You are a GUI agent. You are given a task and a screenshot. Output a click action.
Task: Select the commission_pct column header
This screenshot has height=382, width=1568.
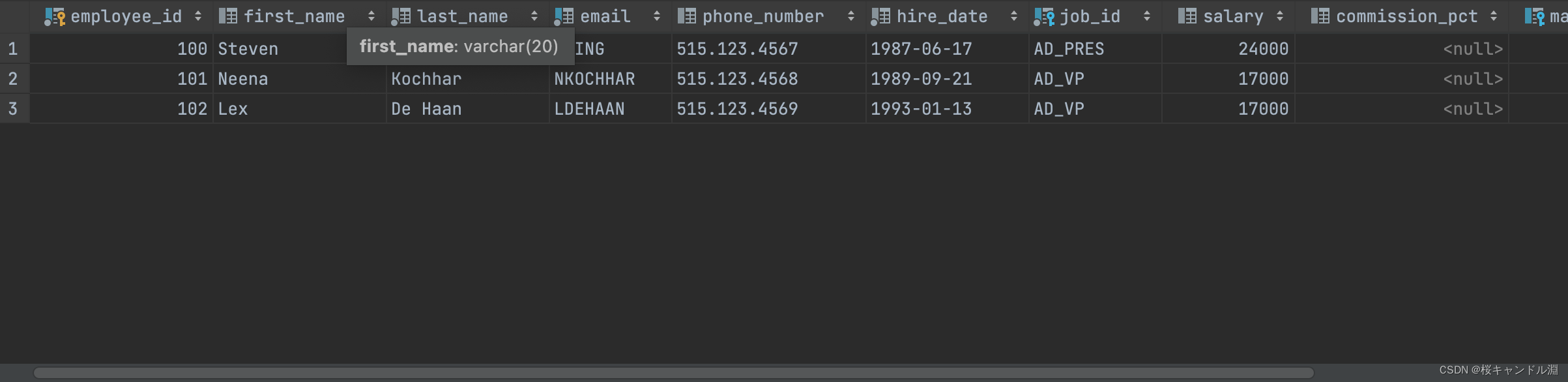(x=1406, y=16)
